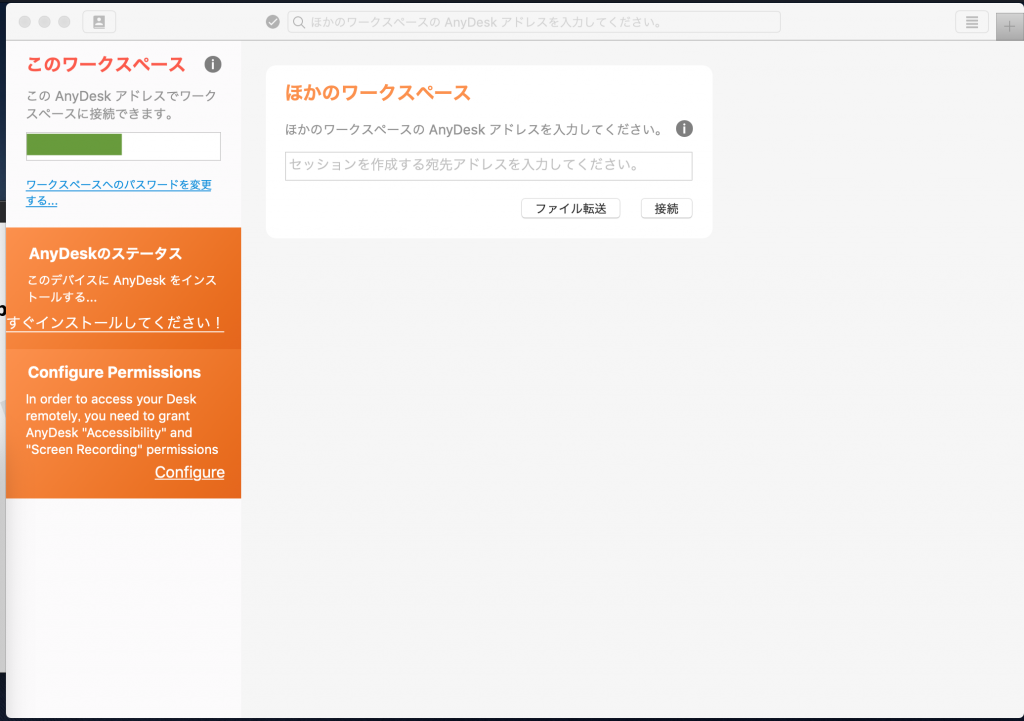Focus the top AnyDesk address search field

(x=534, y=22)
